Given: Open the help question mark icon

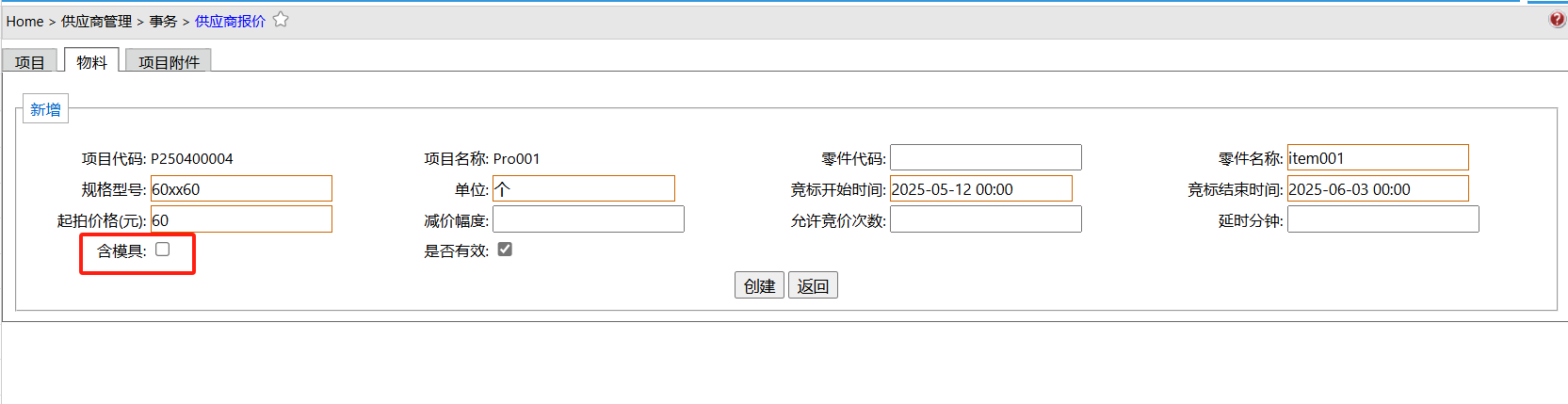Looking at the screenshot, I should 1558,20.
